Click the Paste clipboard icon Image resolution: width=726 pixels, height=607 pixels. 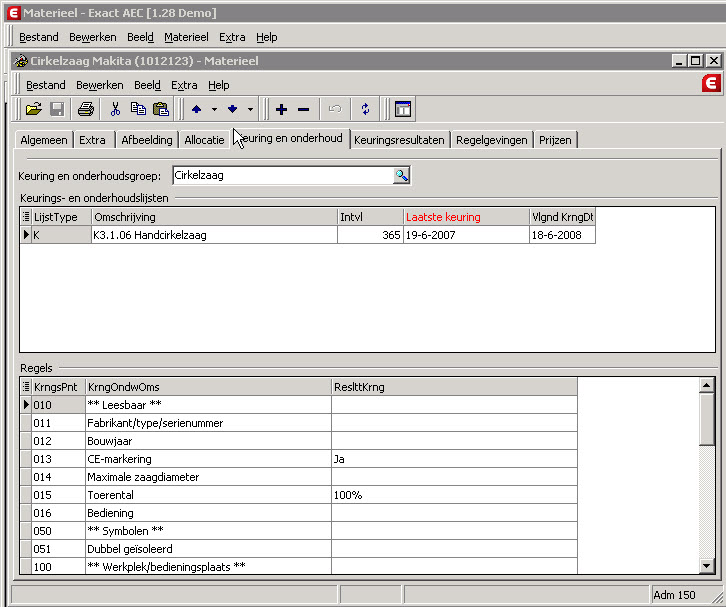[161, 109]
